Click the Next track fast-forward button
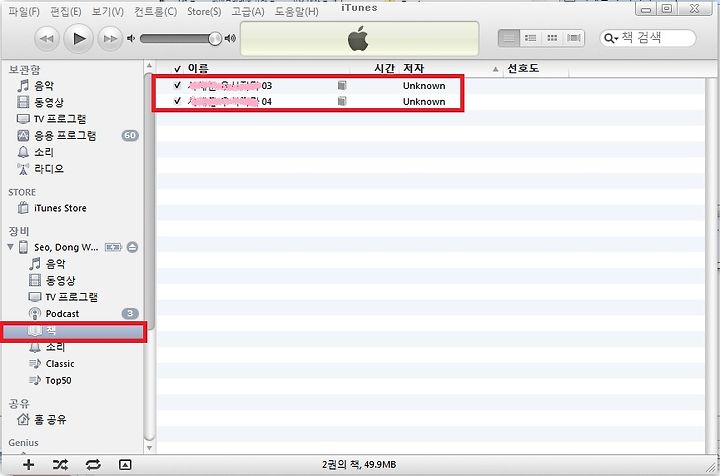 coord(110,39)
